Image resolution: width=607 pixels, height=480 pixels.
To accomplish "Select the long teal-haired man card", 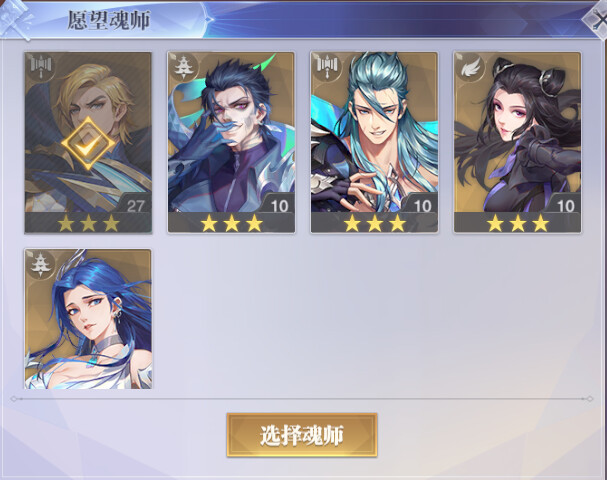I will pos(374,143).
